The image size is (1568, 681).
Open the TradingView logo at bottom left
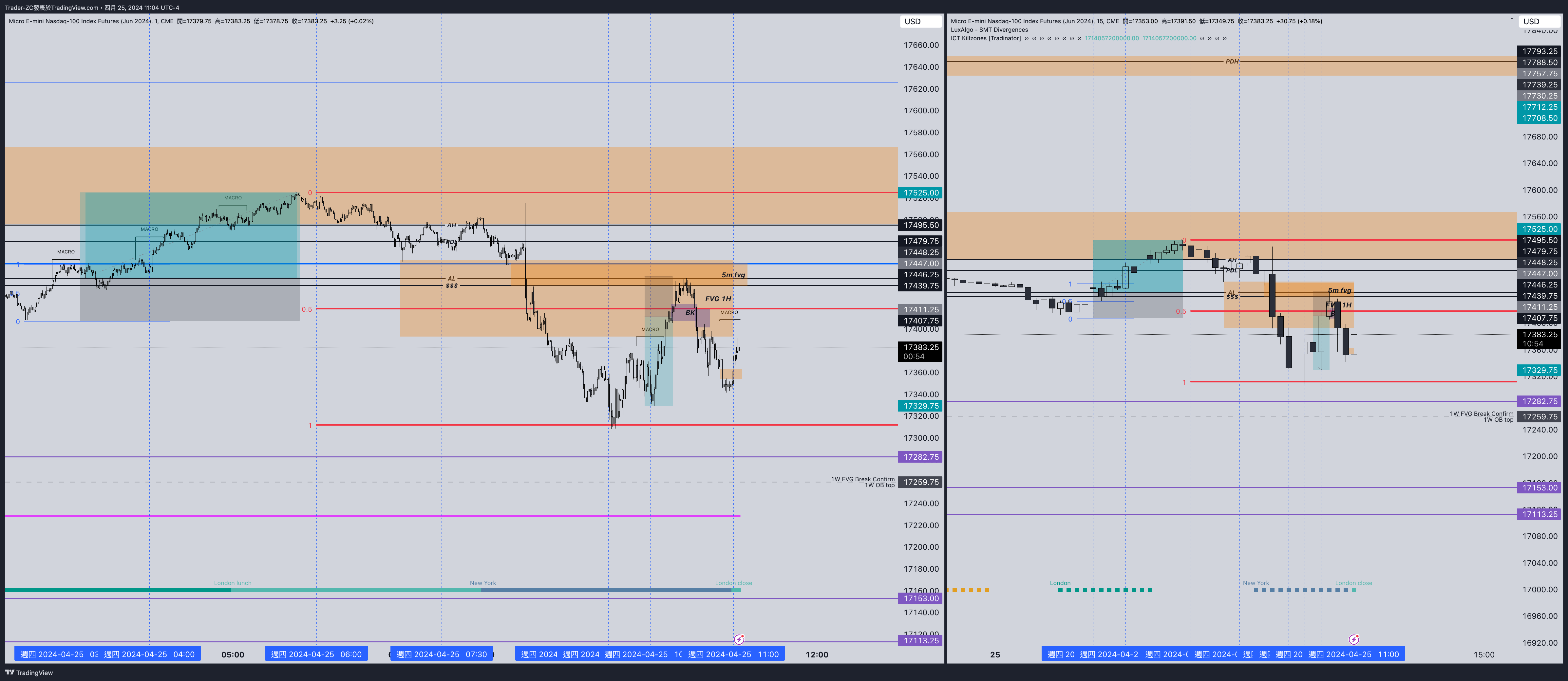tap(29, 672)
